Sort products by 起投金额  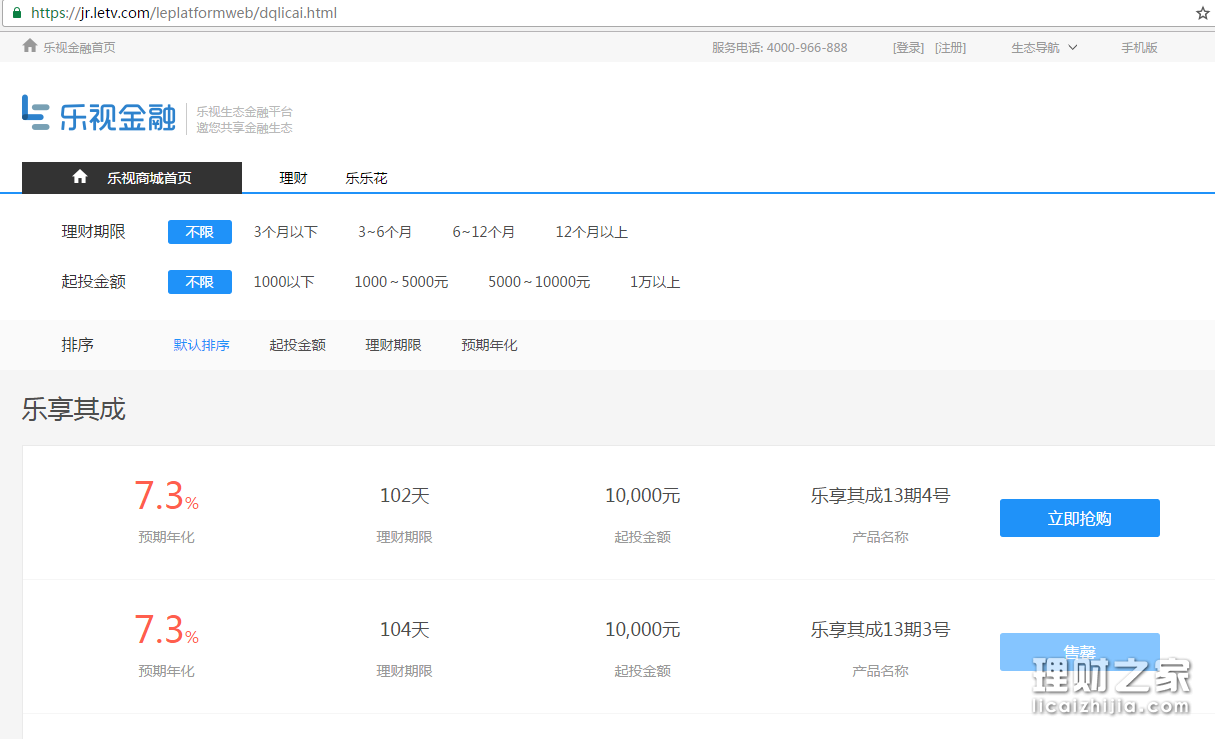297,345
